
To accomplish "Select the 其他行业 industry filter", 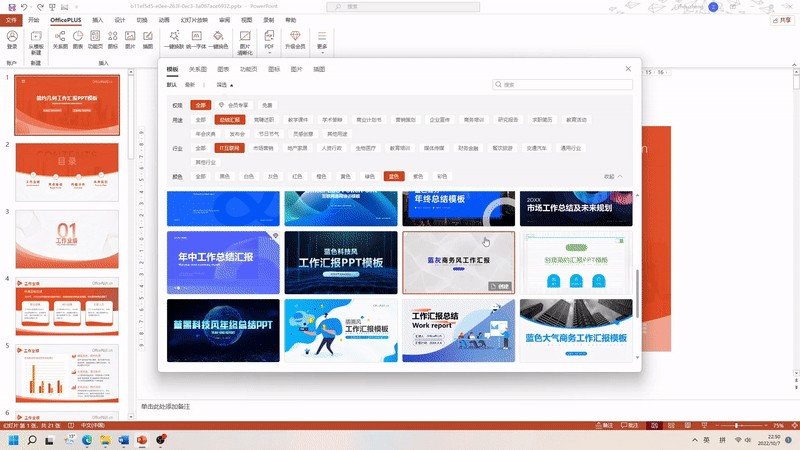I will coord(206,162).
